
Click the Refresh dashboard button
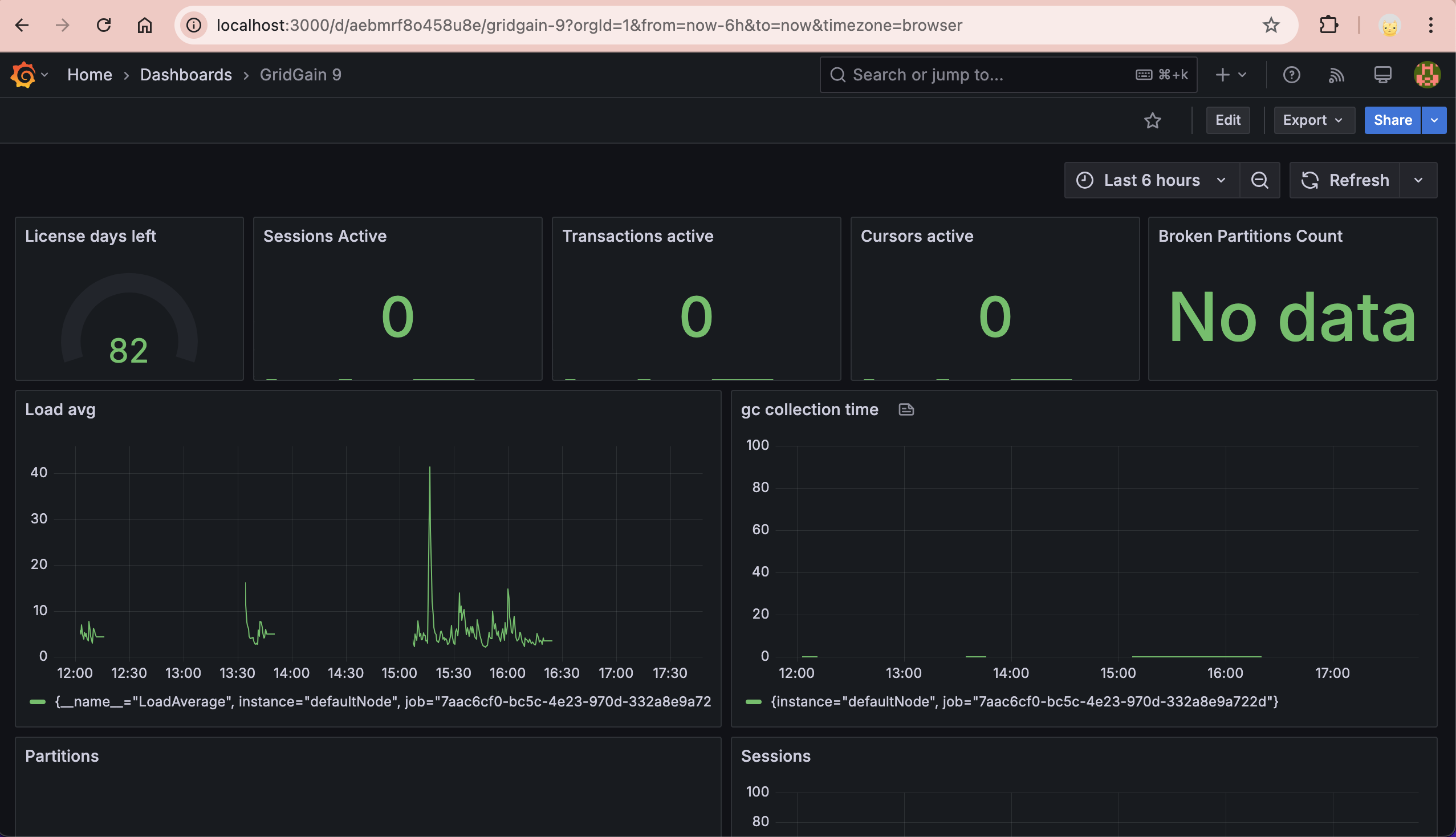(x=1344, y=181)
